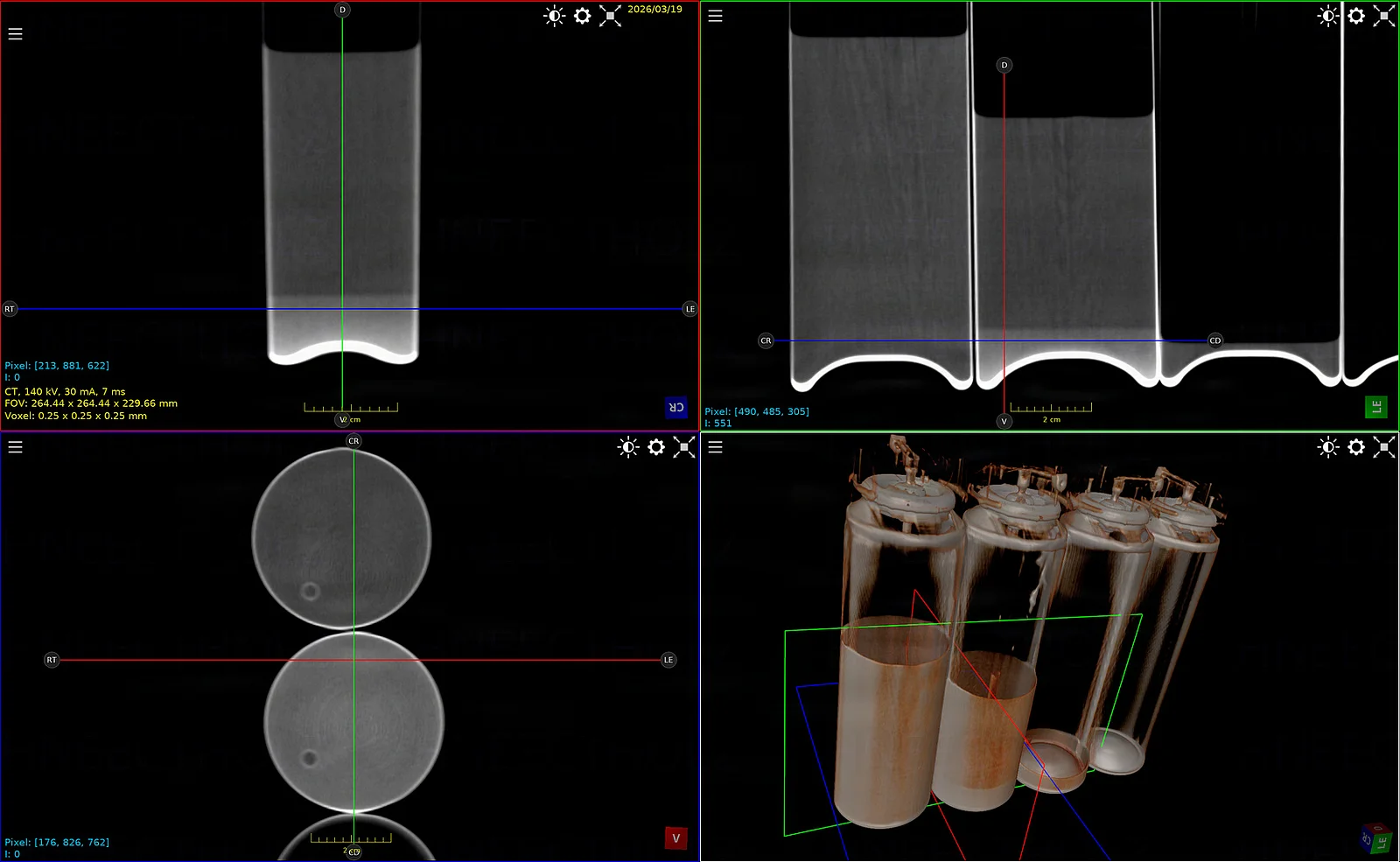
Task: Click the orientation cube in the 3D view
Action: click(1375, 838)
